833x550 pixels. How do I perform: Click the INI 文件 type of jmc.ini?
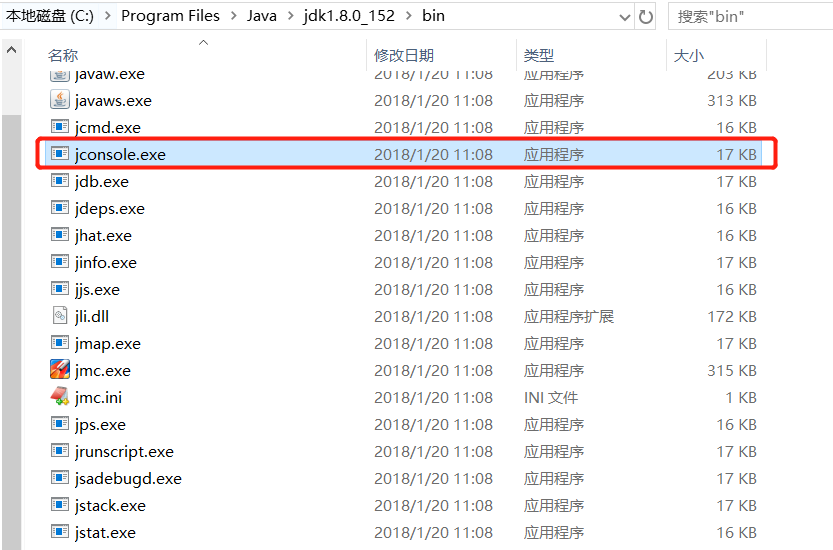[550, 397]
